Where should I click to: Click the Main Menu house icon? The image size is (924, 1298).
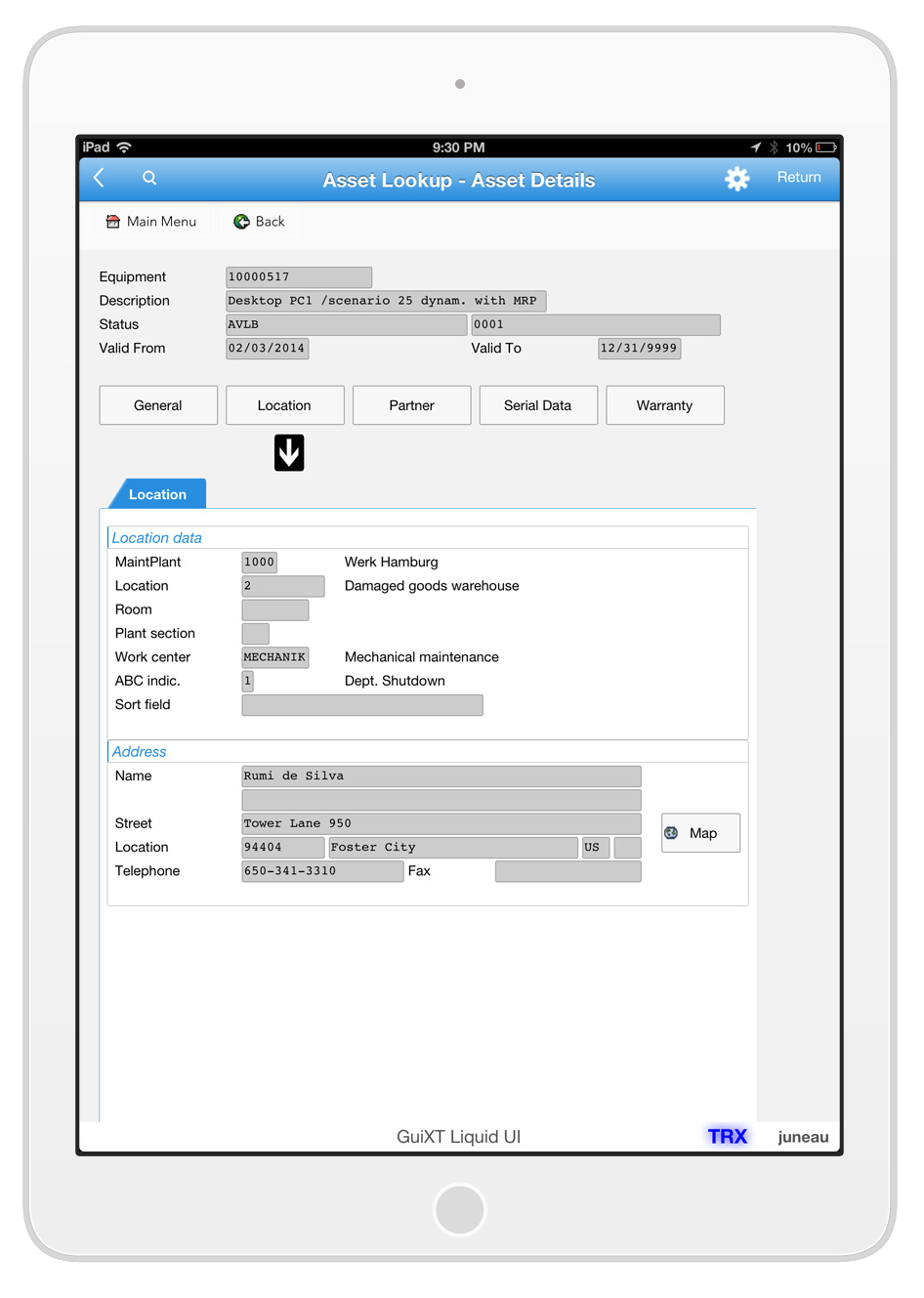coord(113,222)
